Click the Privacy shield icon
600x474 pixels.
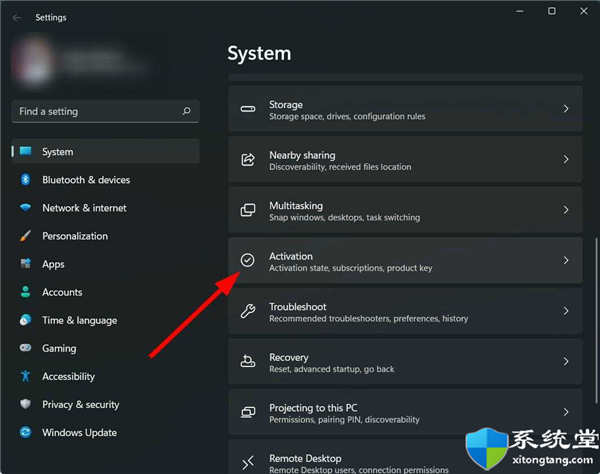coord(26,404)
